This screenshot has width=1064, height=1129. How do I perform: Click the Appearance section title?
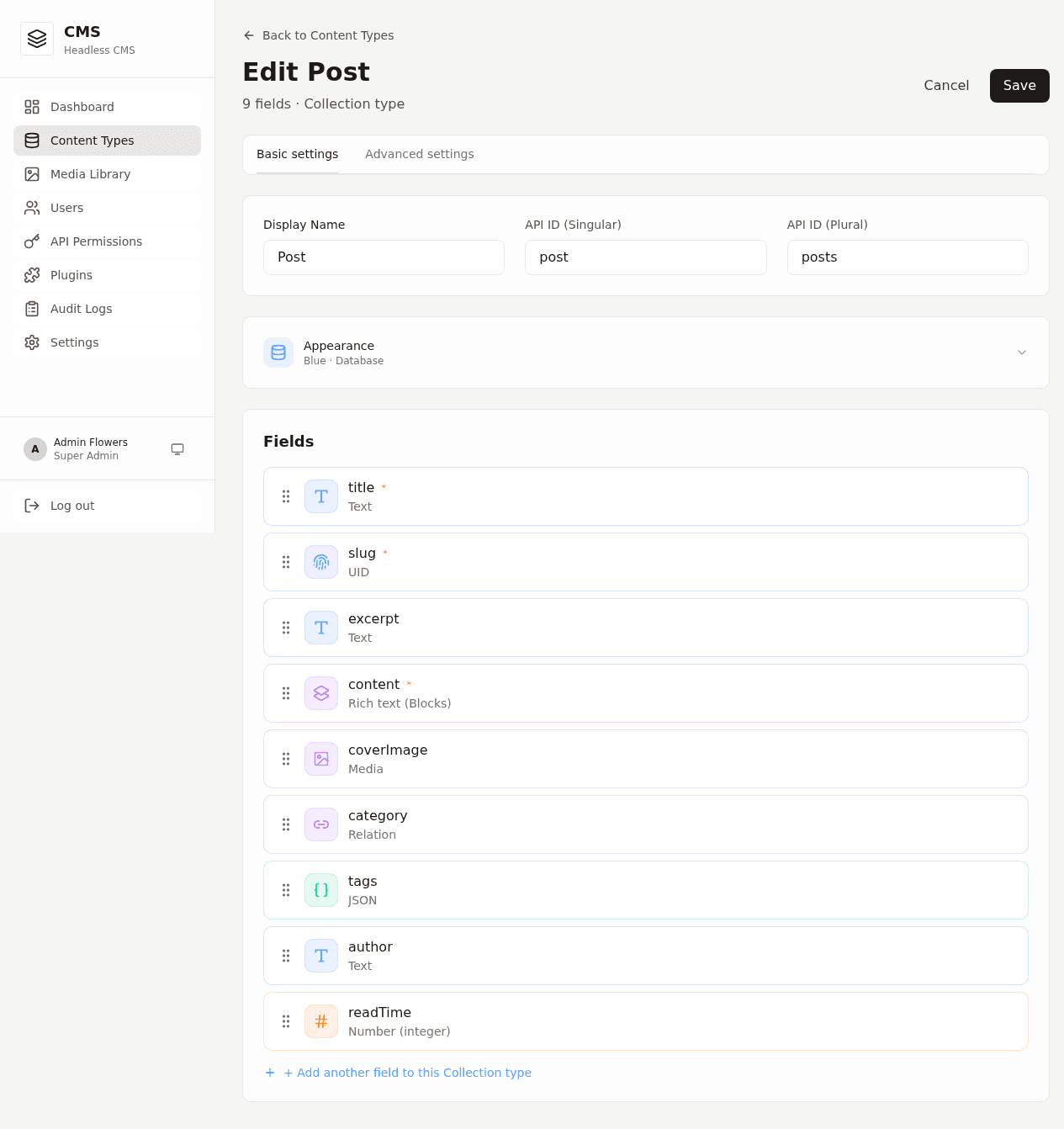click(339, 346)
